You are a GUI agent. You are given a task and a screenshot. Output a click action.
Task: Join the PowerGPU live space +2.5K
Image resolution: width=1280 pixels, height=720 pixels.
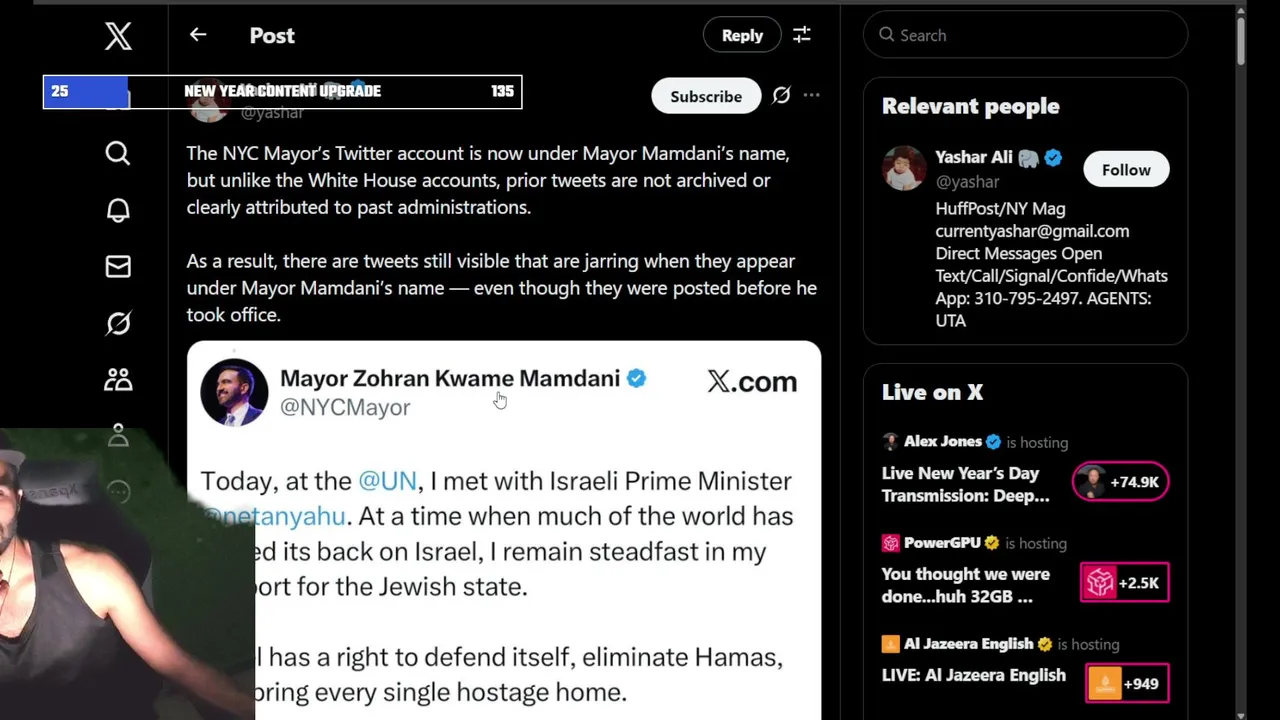click(1124, 583)
